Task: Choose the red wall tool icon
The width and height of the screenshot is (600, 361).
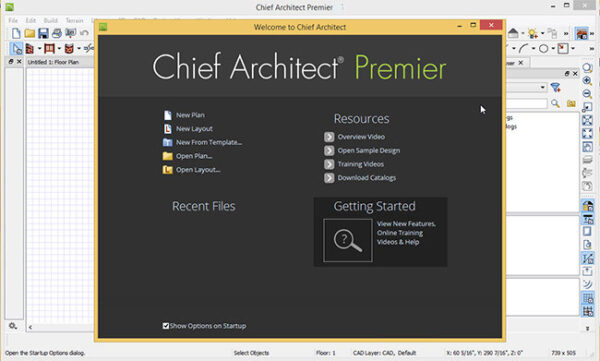Action: tap(29, 49)
